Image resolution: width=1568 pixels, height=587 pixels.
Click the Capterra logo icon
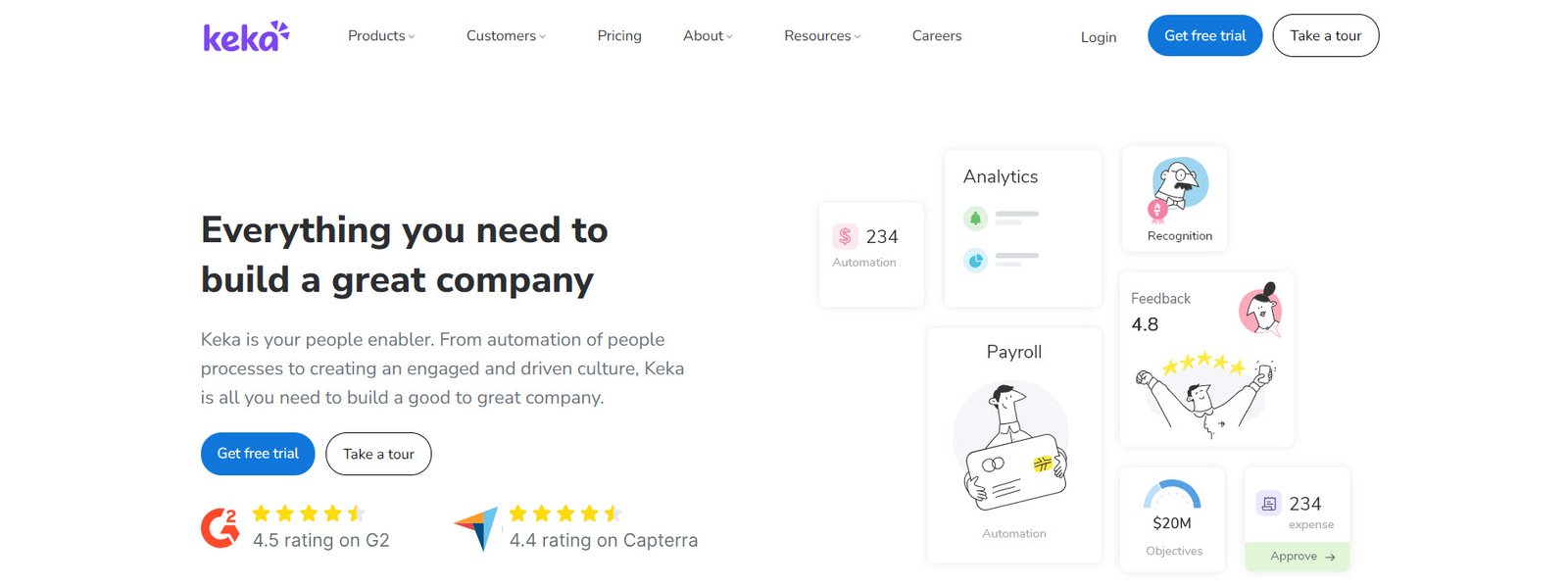click(x=476, y=528)
